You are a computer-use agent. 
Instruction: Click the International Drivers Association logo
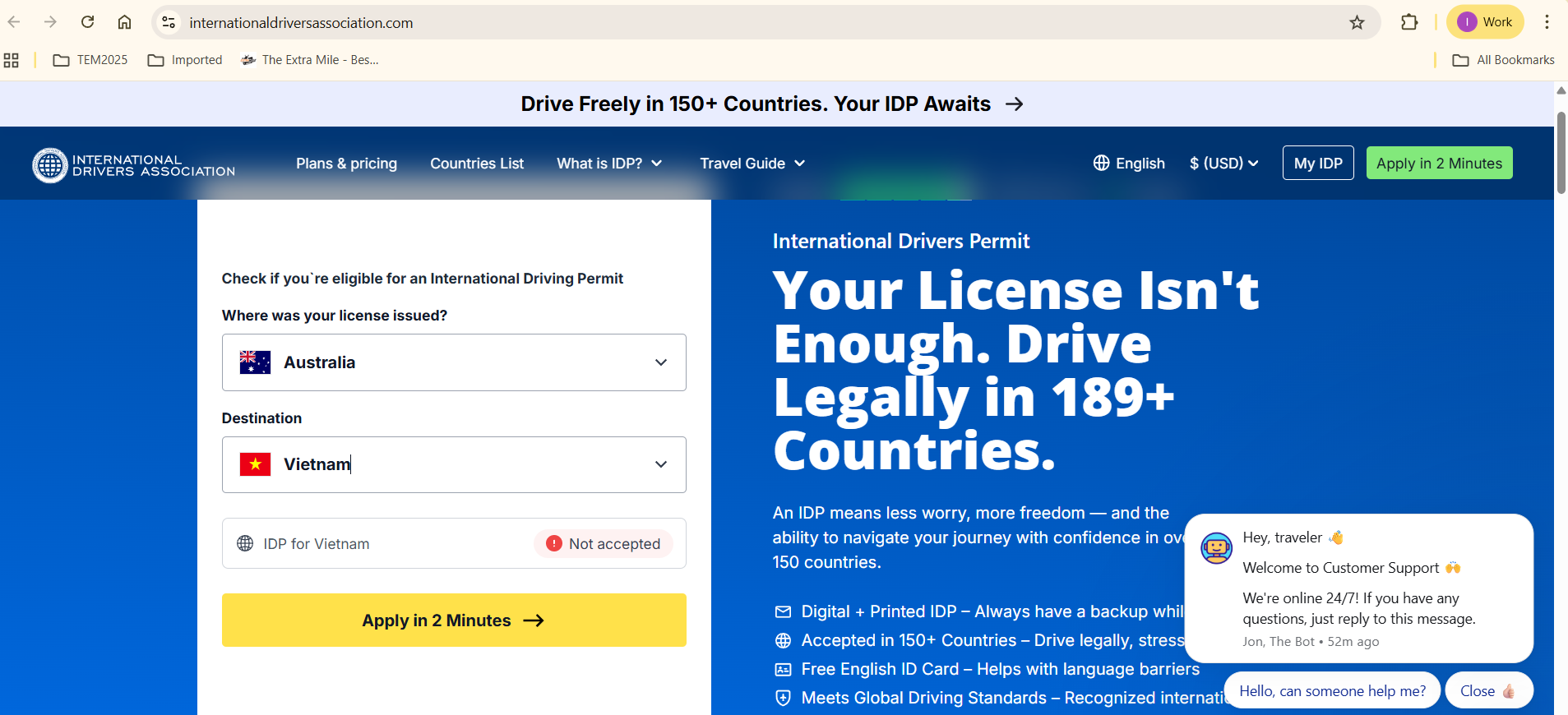click(134, 165)
